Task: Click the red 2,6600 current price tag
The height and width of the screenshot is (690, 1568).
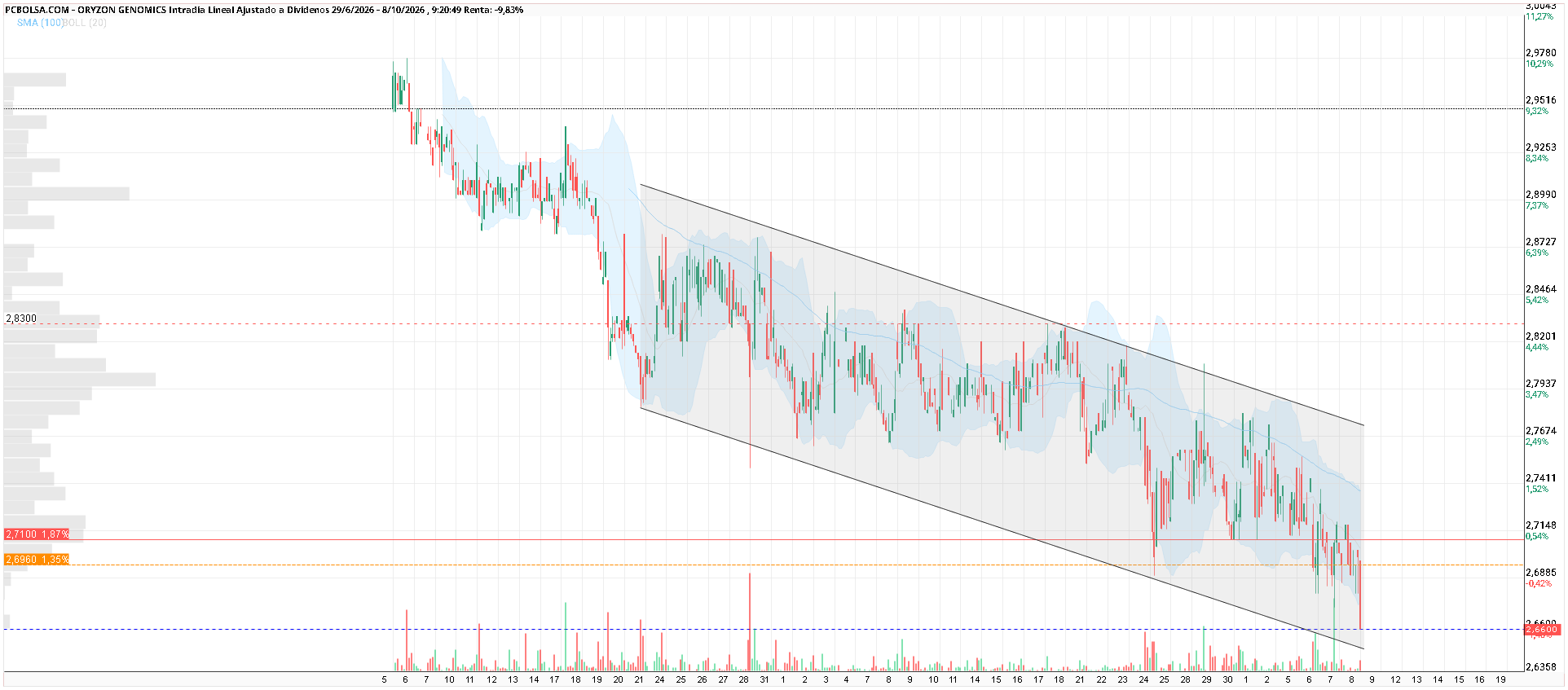Action: click(1542, 630)
